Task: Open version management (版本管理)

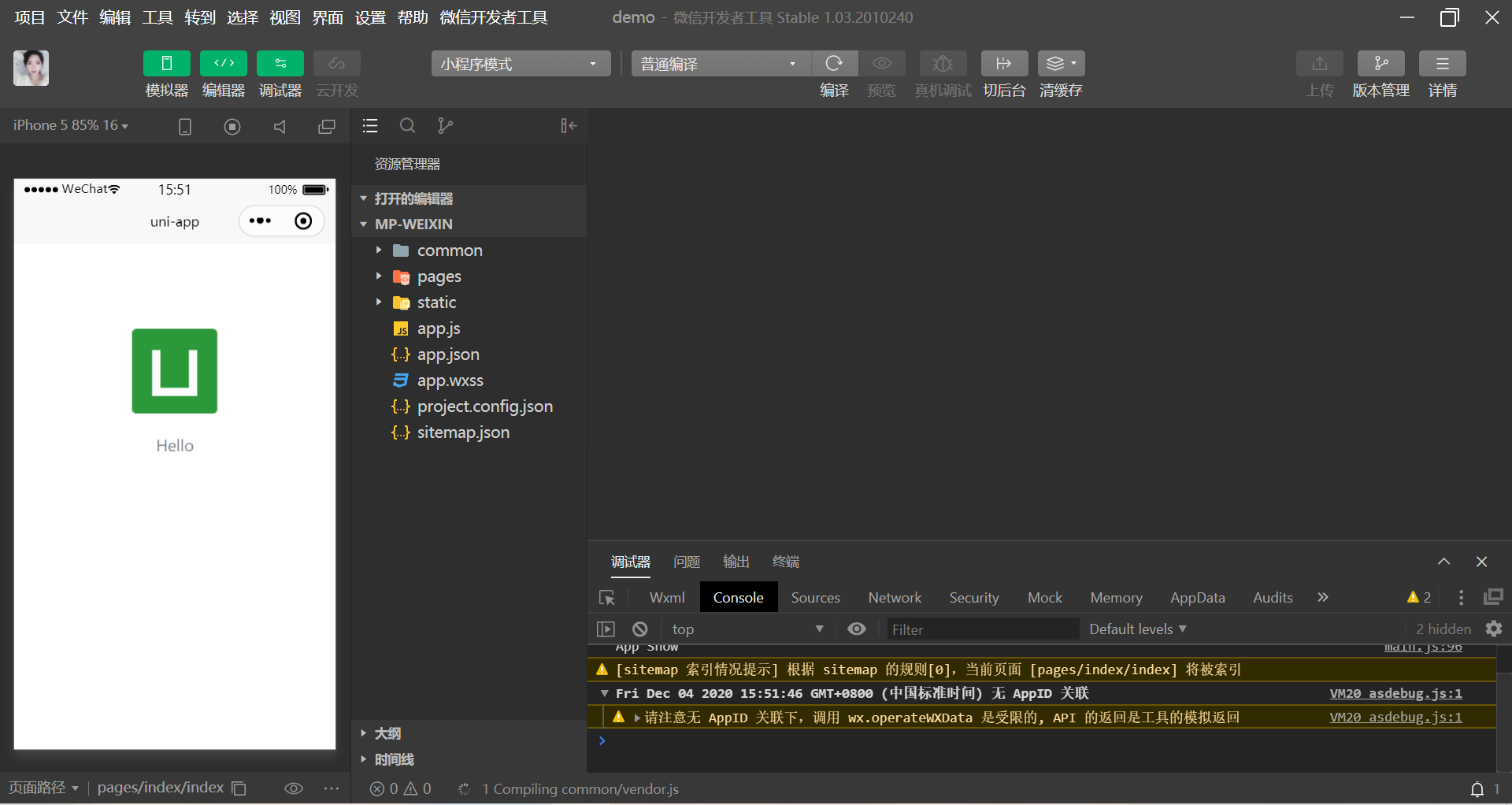Action: (x=1380, y=64)
